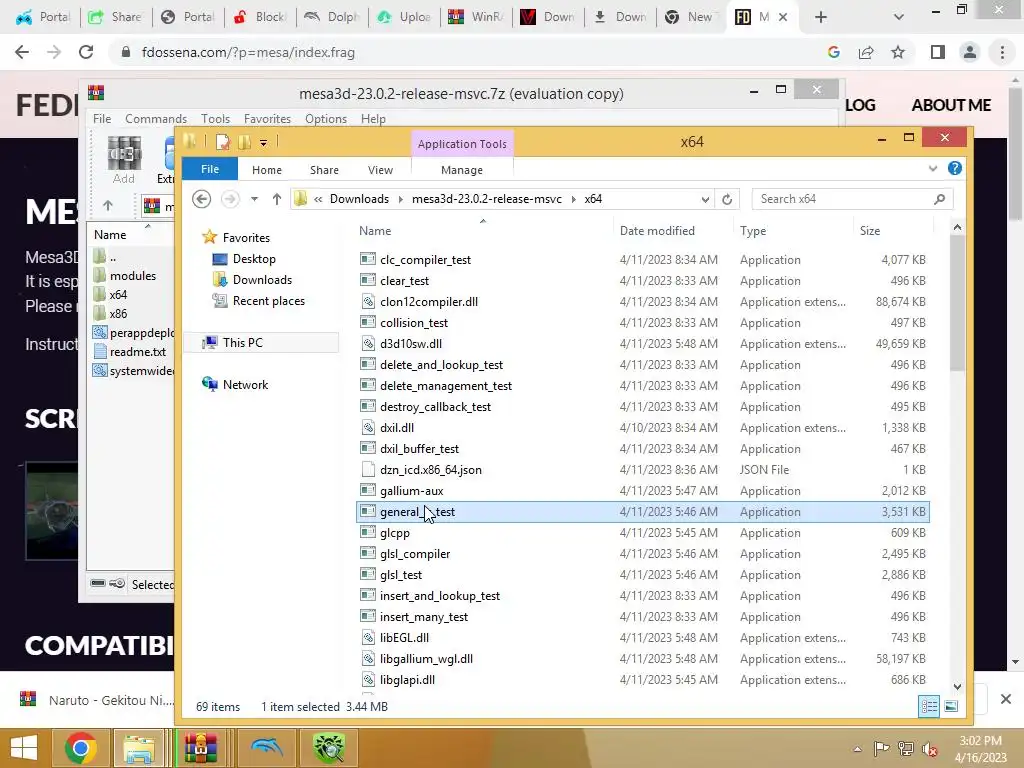Select the x86 folder in WinRAR
This screenshot has width=1024, height=768.
[118, 313]
